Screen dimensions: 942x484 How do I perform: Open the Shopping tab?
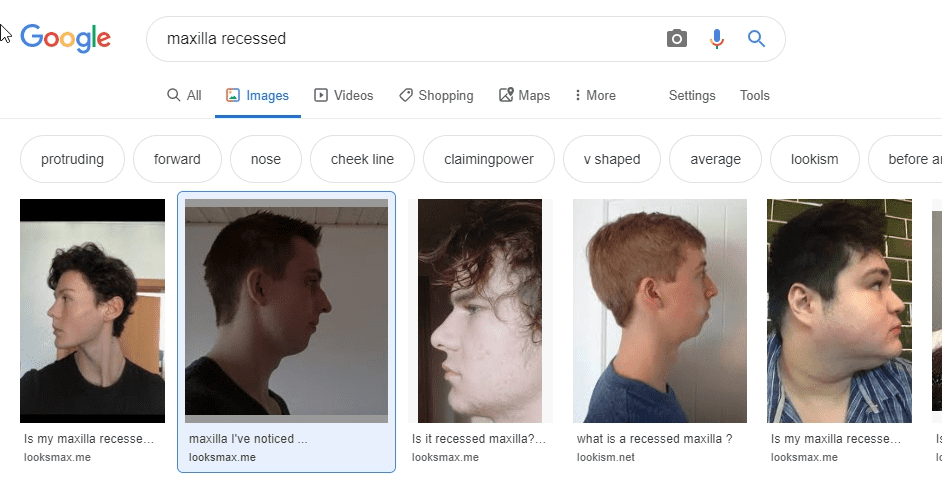[x=436, y=96]
